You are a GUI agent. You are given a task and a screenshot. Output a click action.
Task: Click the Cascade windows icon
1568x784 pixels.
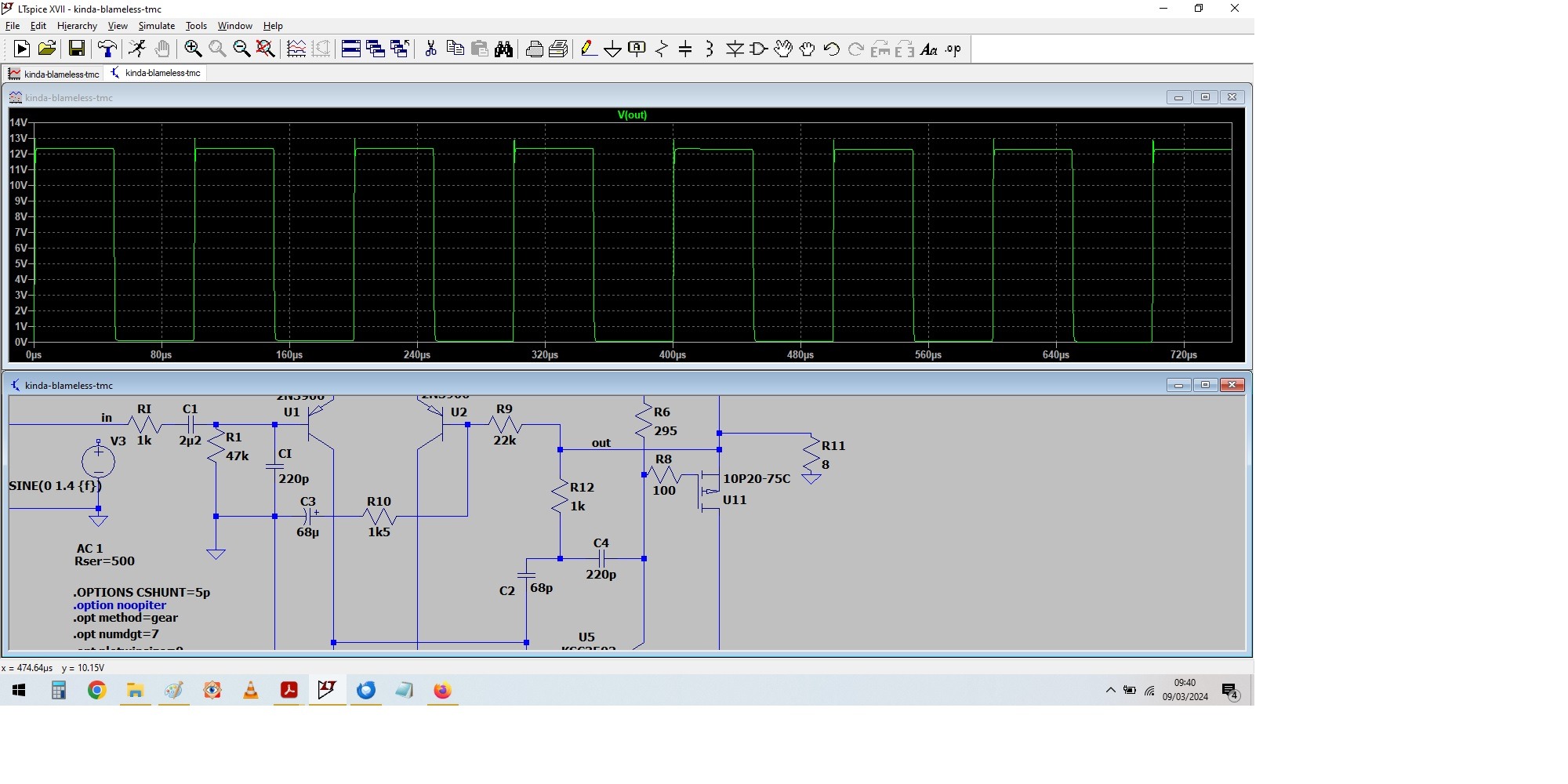376,49
